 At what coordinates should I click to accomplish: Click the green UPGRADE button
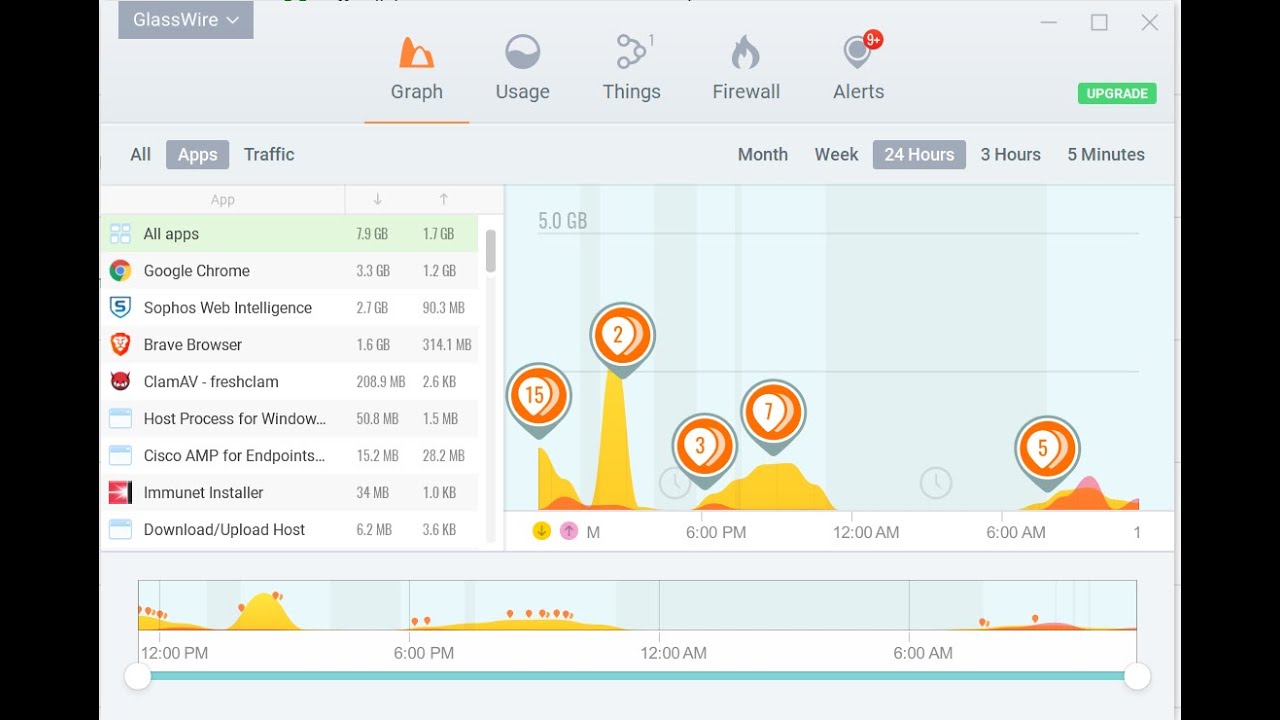(1117, 93)
